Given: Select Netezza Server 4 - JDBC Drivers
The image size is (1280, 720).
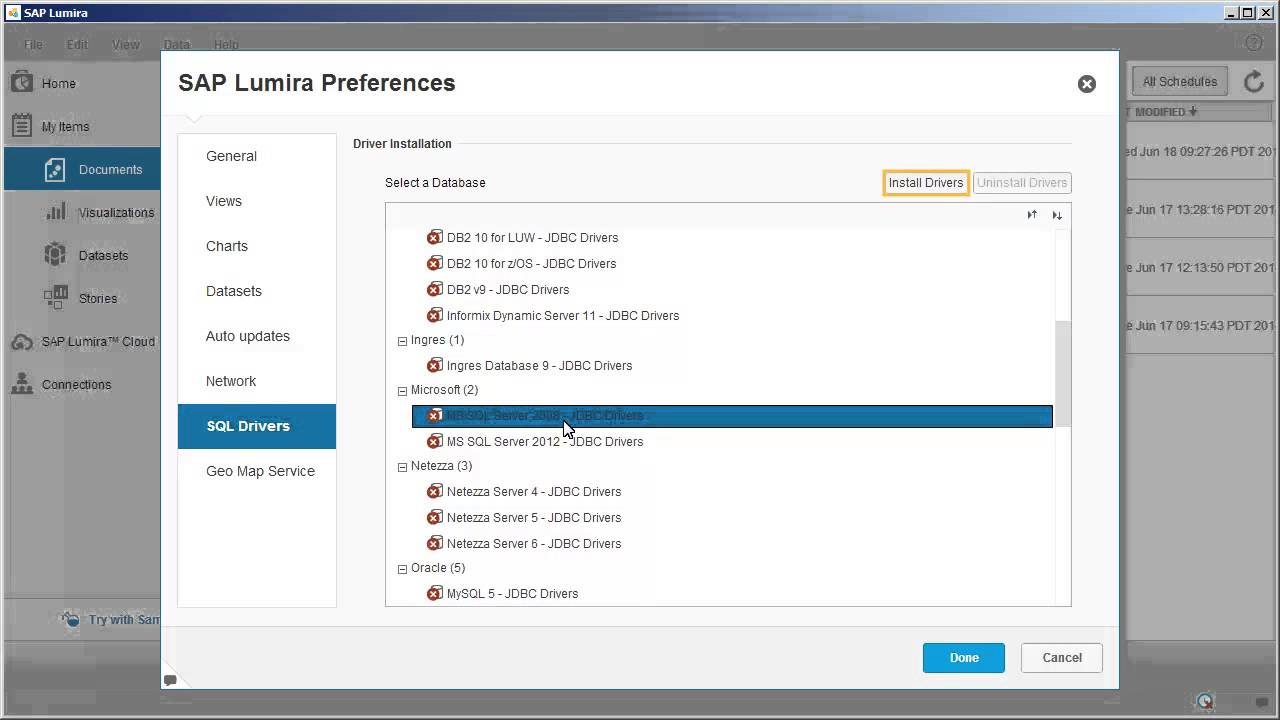Looking at the screenshot, I should (534, 492).
